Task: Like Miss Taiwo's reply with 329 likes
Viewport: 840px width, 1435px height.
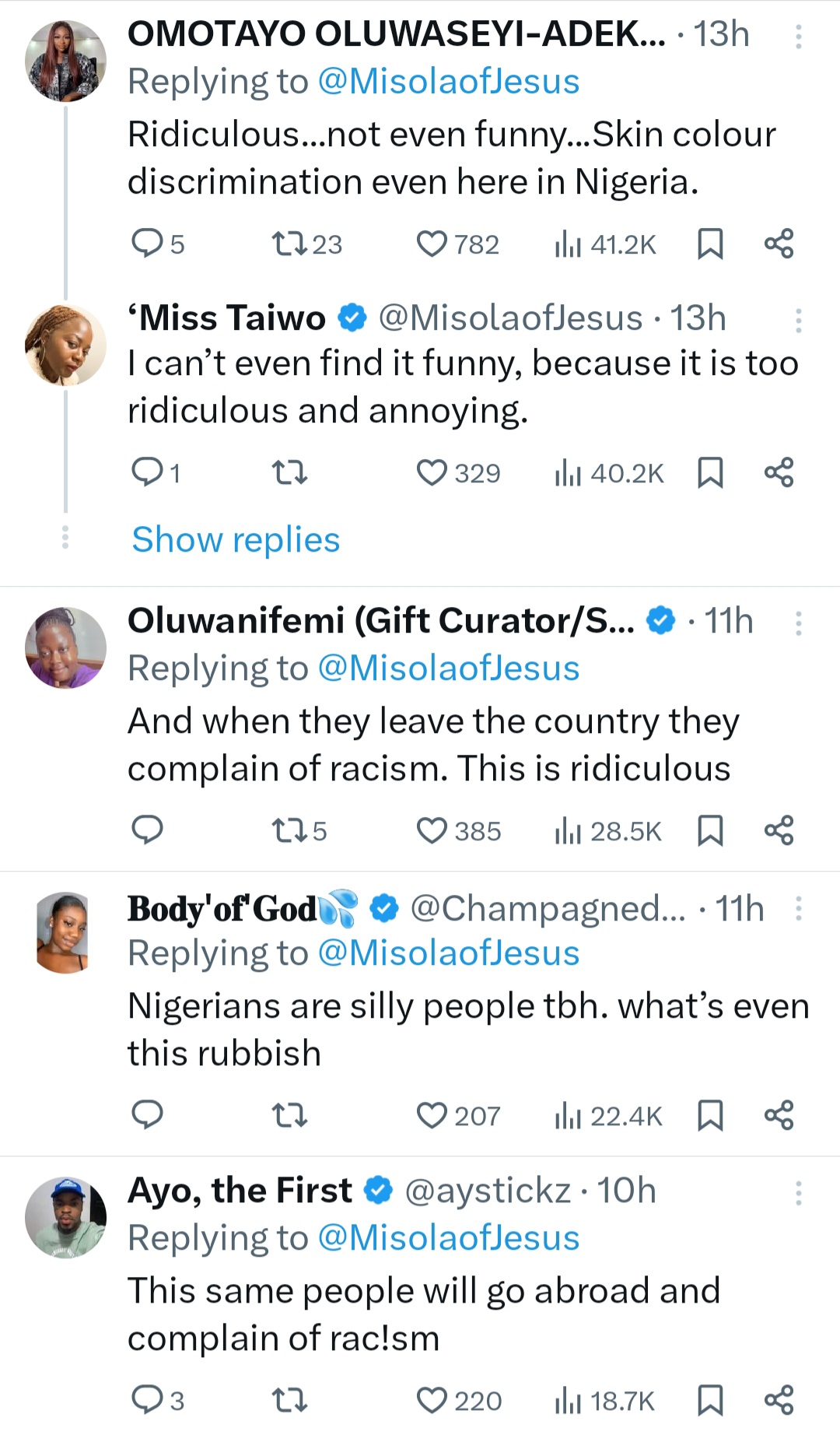Action: tap(432, 473)
